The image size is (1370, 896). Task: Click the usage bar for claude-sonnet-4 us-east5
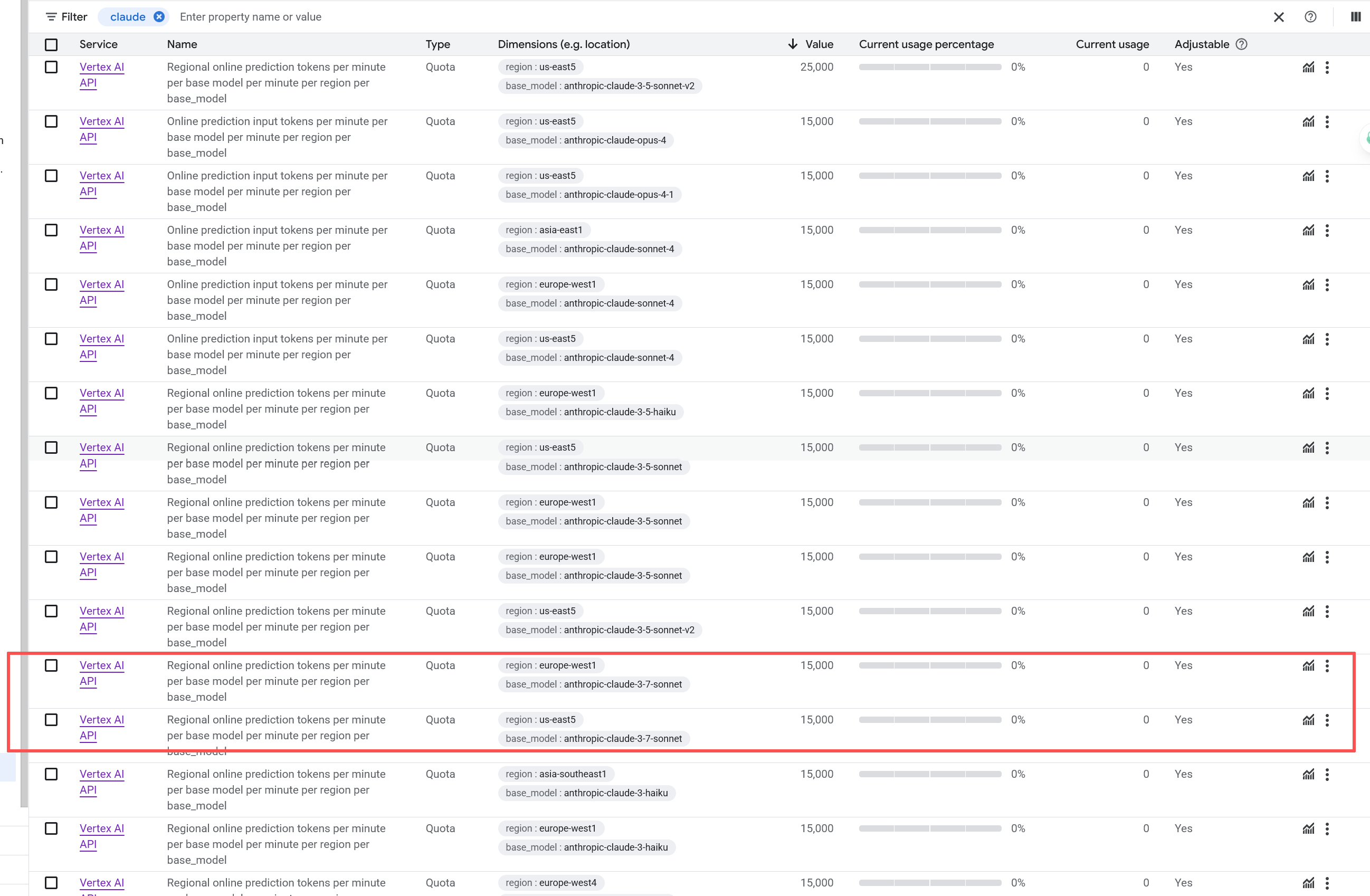pyautogui.click(x=930, y=339)
